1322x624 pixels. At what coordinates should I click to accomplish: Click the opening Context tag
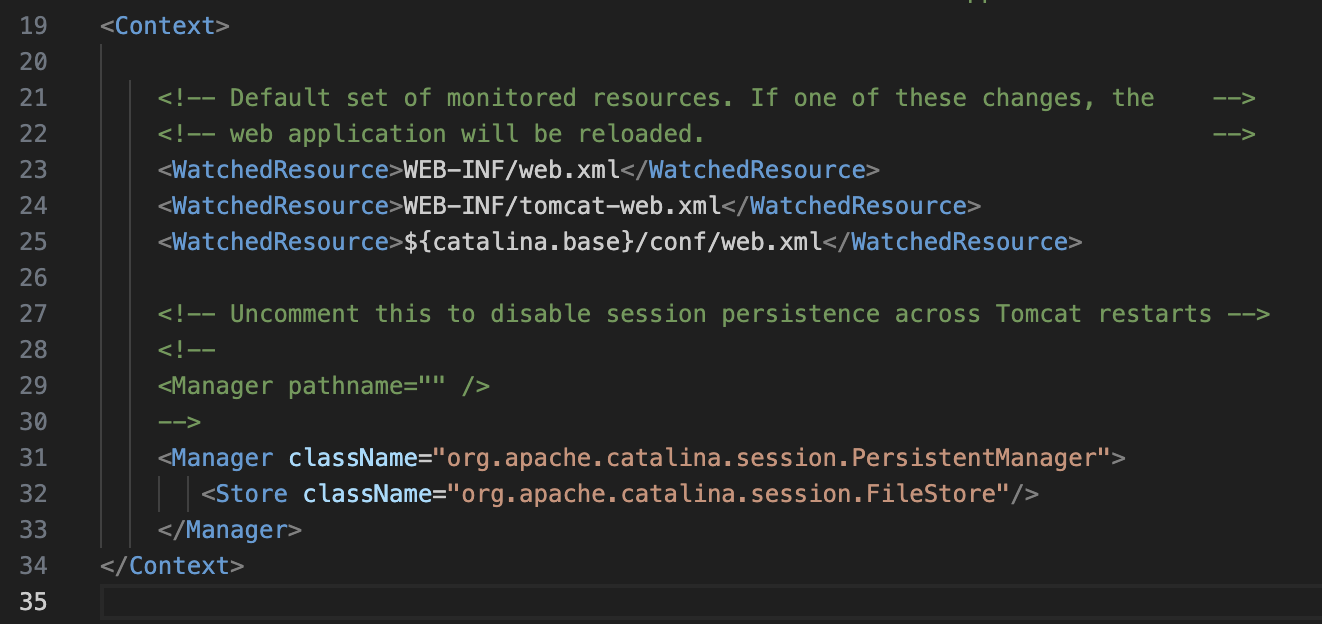pyautogui.click(x=165, y=26)
